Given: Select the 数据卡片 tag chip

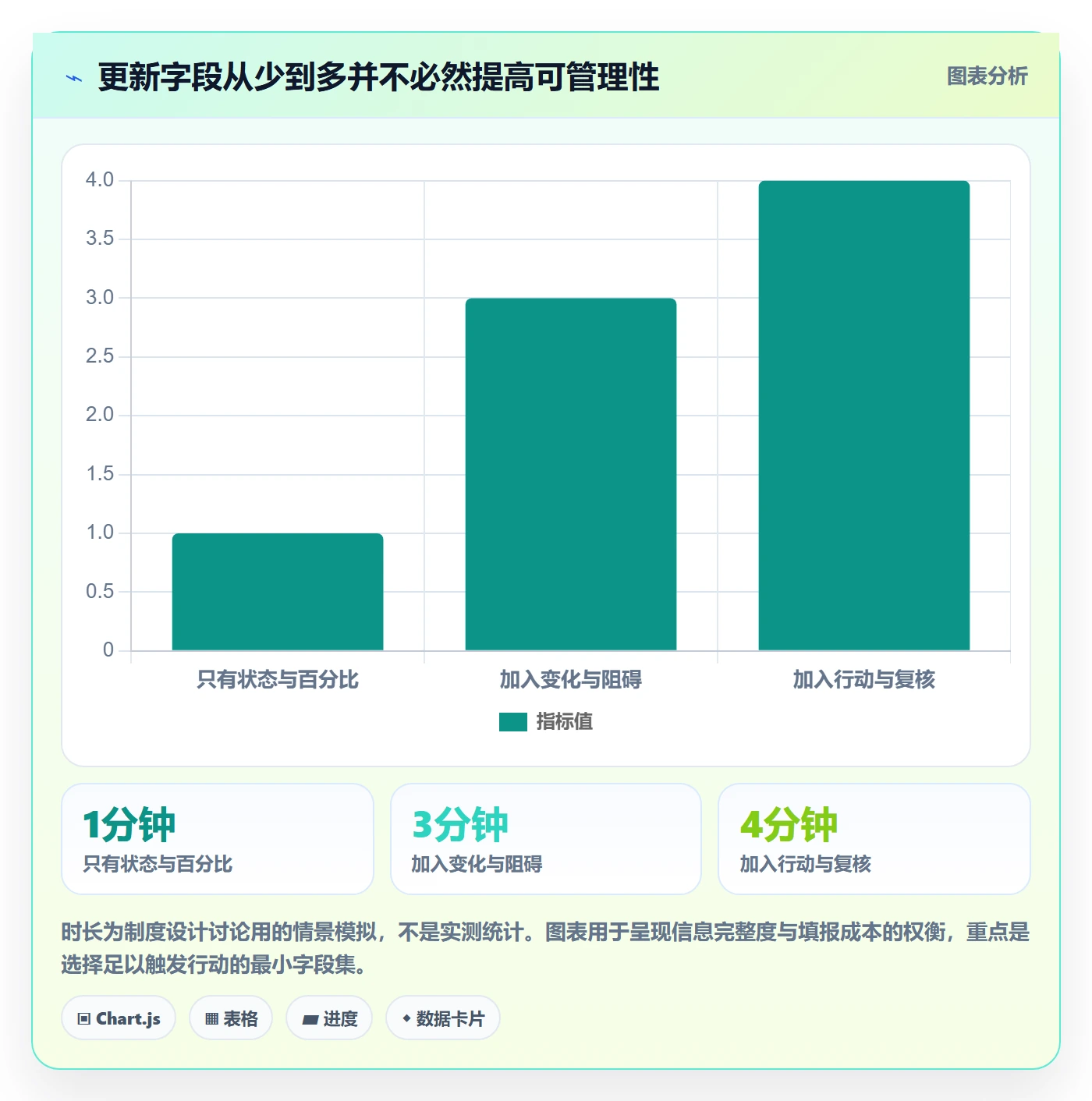Looking at the screenshot, I should tap(443, 1018).
